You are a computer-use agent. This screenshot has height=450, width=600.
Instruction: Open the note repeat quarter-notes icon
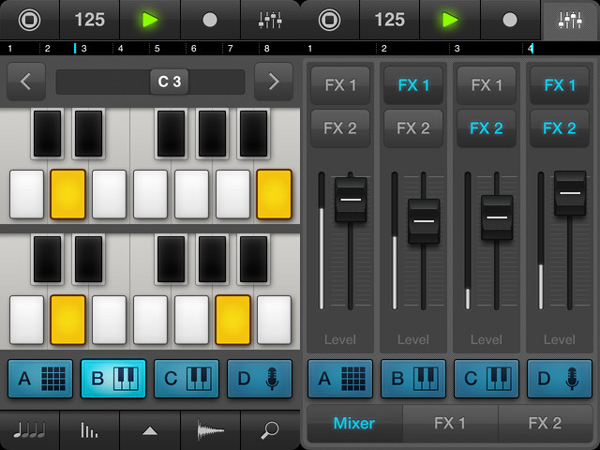[x=29, y=430]
